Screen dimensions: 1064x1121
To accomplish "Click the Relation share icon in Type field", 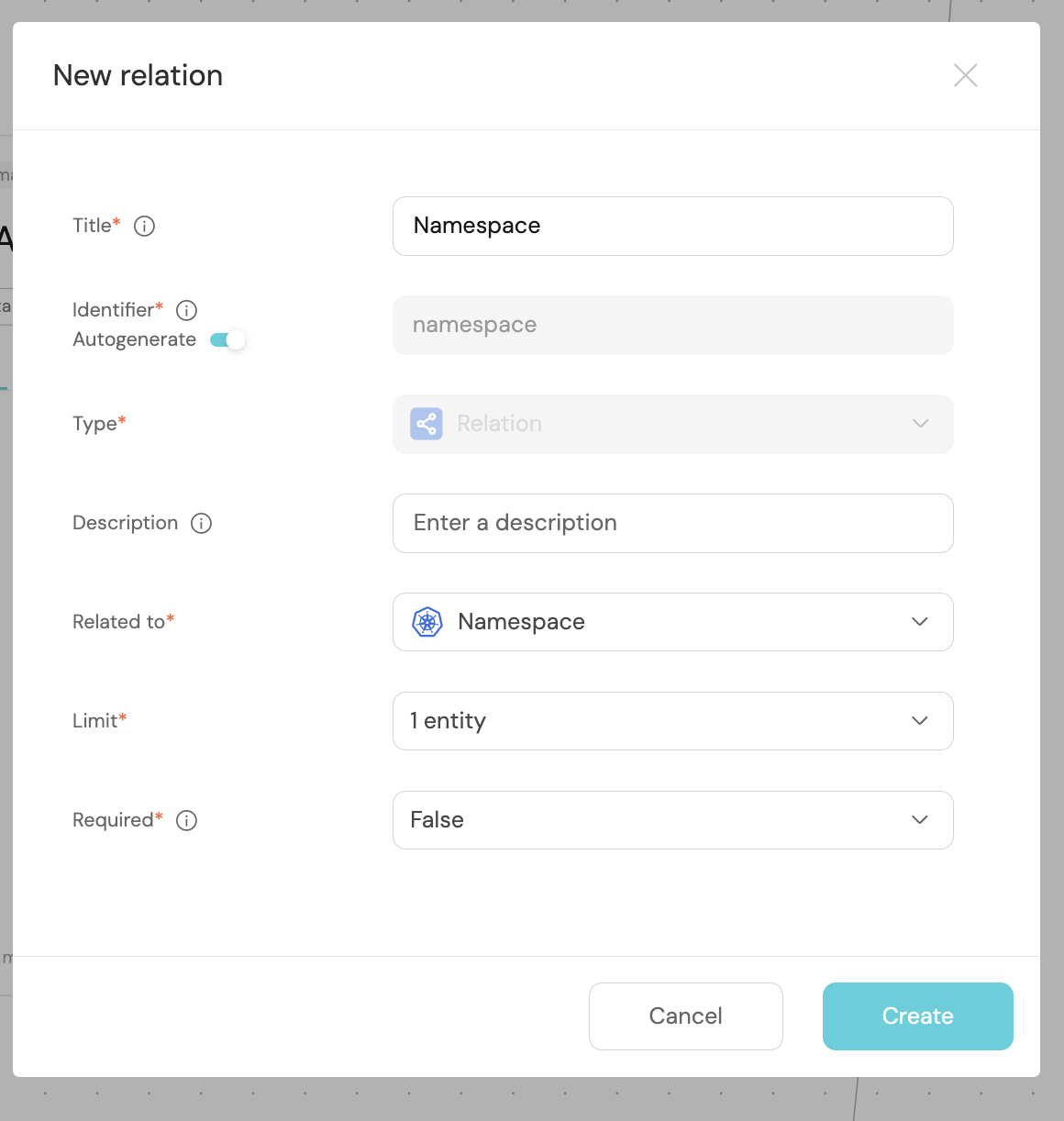I will [x=427, y=424].
